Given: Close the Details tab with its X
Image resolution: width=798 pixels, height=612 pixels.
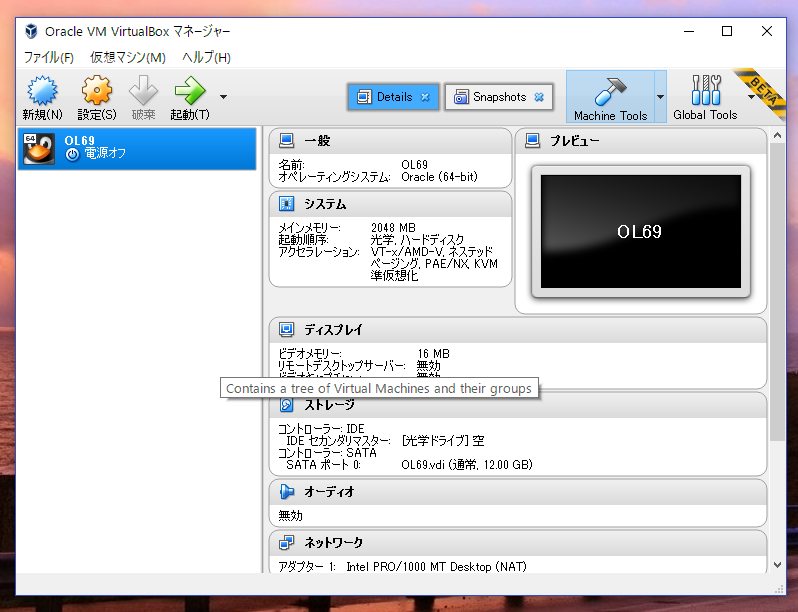Looking at the screenshot, I should coord(425,97).
